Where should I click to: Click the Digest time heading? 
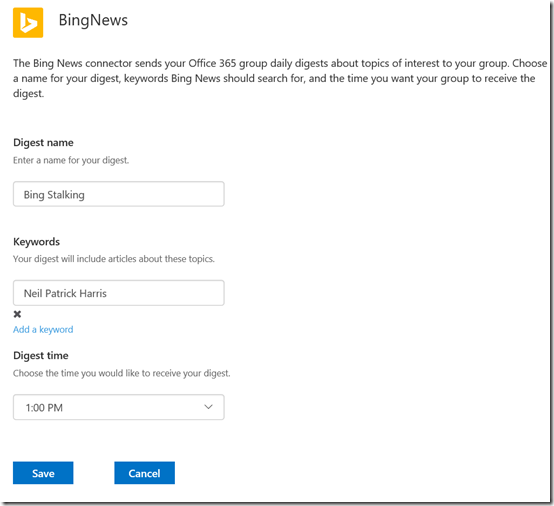41,355
